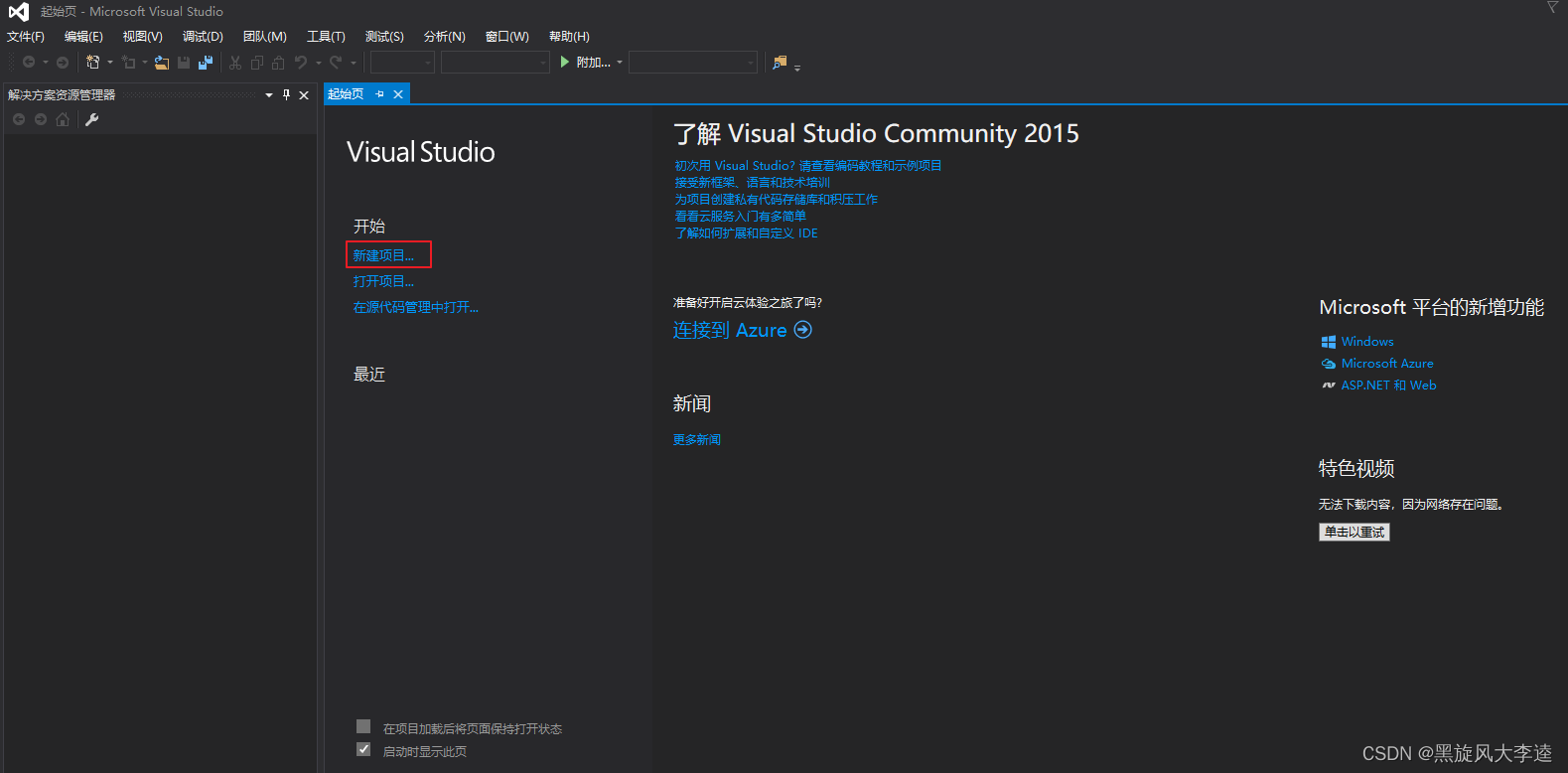Click the Azure arrow circle icon
The height and width of the screenshot is (773, 1568).
(x=803, y=330)
